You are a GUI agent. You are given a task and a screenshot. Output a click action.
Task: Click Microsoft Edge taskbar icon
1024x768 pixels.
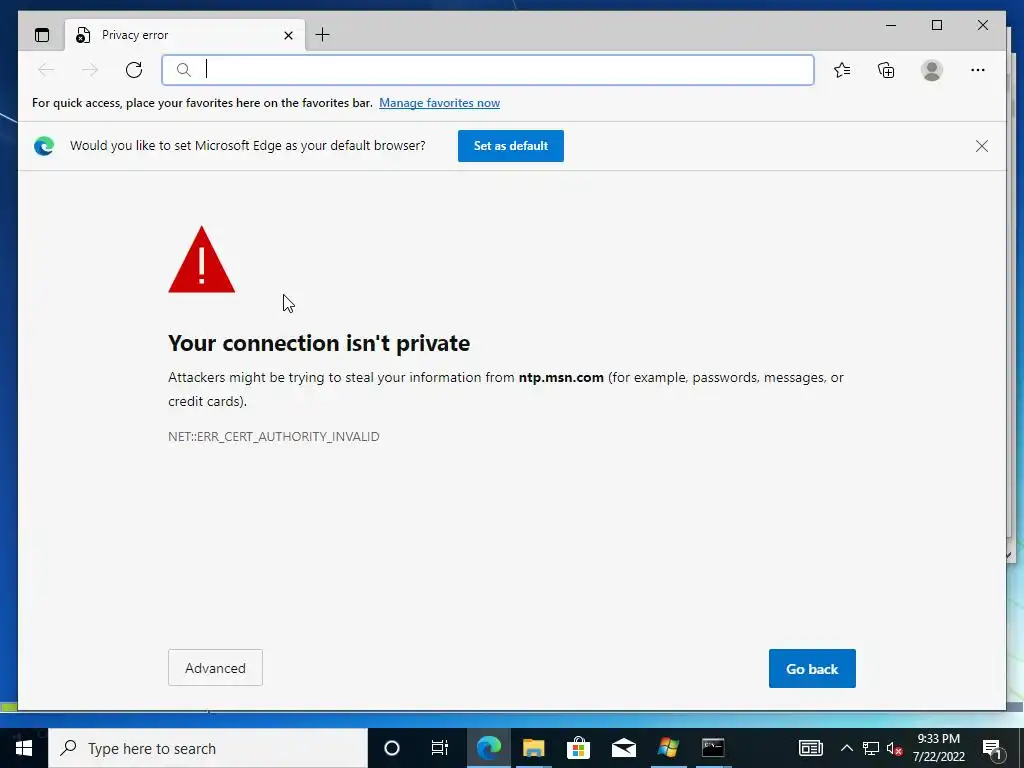(488, 748)
